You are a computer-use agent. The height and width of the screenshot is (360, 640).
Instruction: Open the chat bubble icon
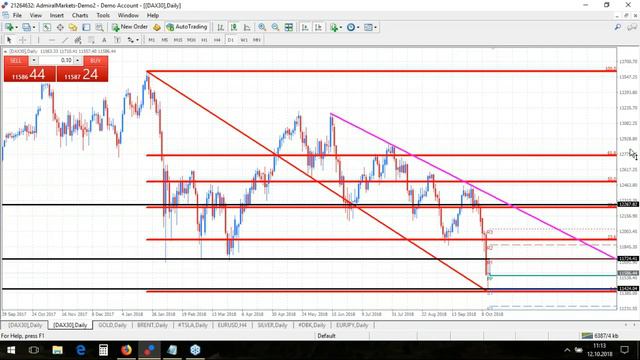[x=632, y=27]
